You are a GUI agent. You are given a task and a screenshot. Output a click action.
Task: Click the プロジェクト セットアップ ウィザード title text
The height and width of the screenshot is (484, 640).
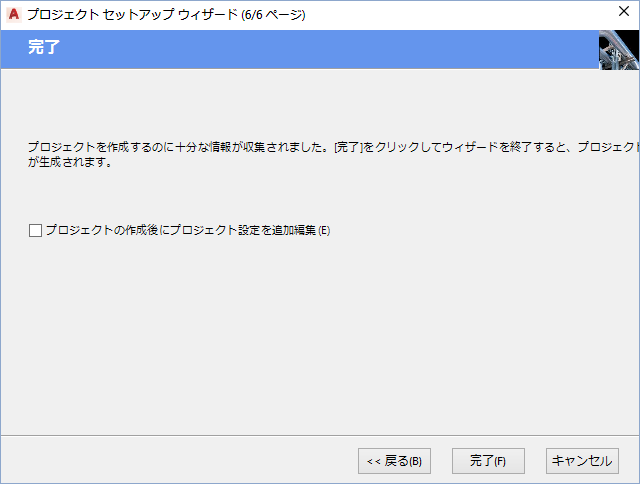pos(130,15)
